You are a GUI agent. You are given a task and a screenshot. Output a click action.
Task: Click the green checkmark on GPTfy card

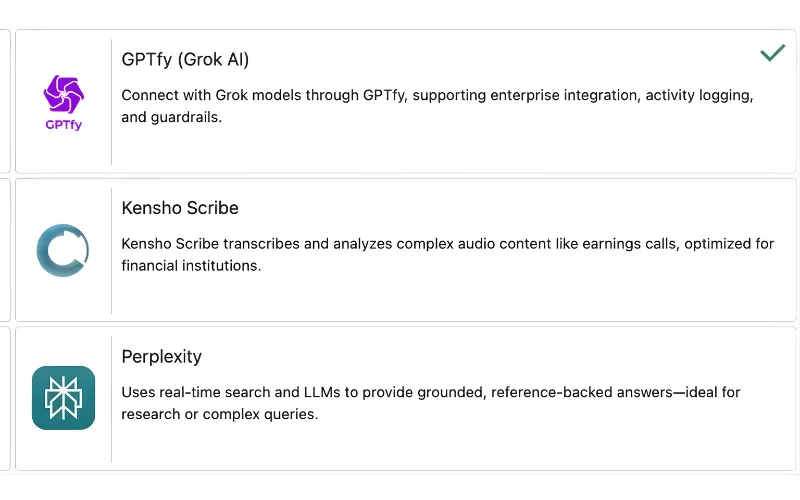[x=772, y=53]
